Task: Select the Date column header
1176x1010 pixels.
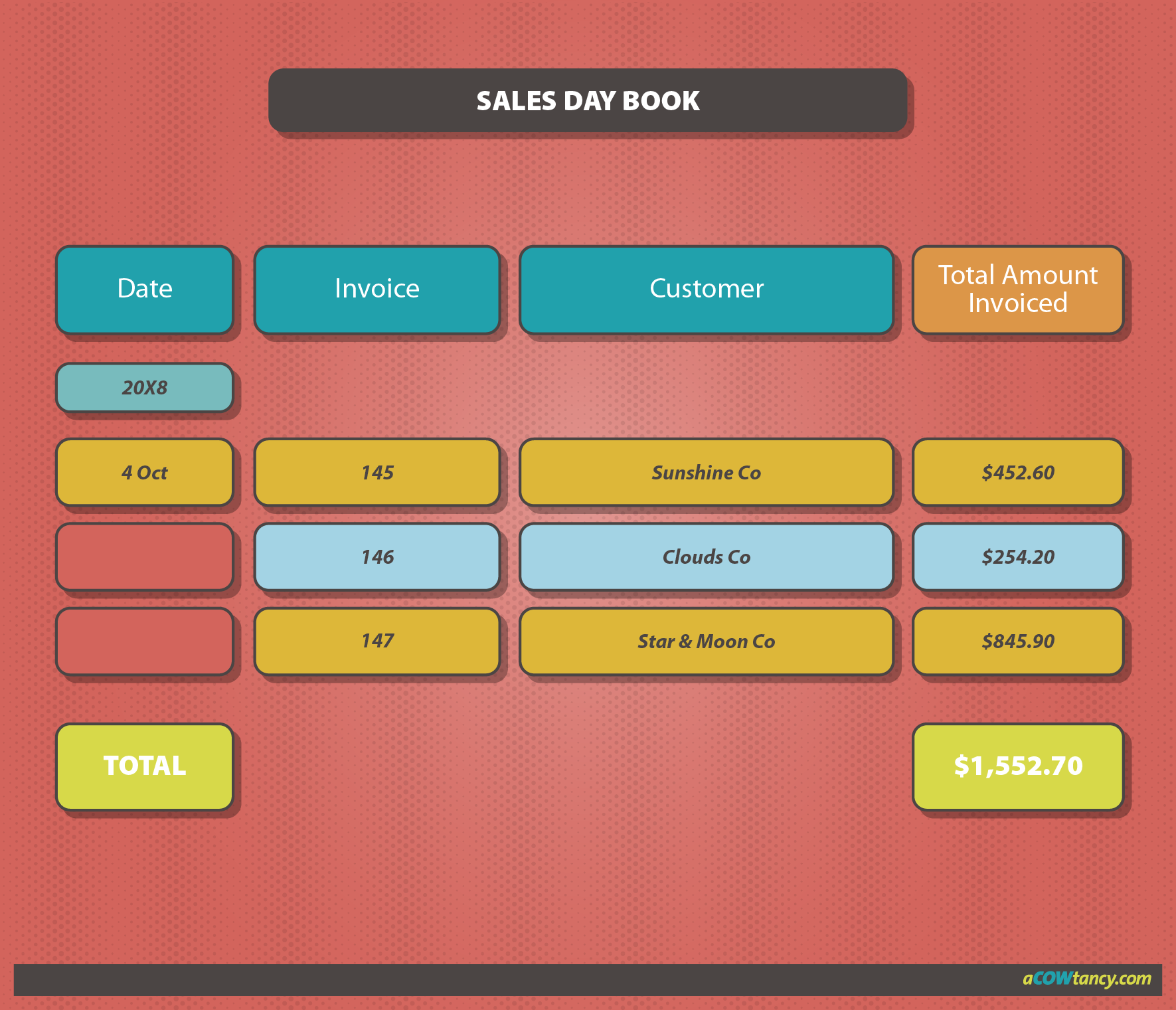Action: (x=144, y=290)
